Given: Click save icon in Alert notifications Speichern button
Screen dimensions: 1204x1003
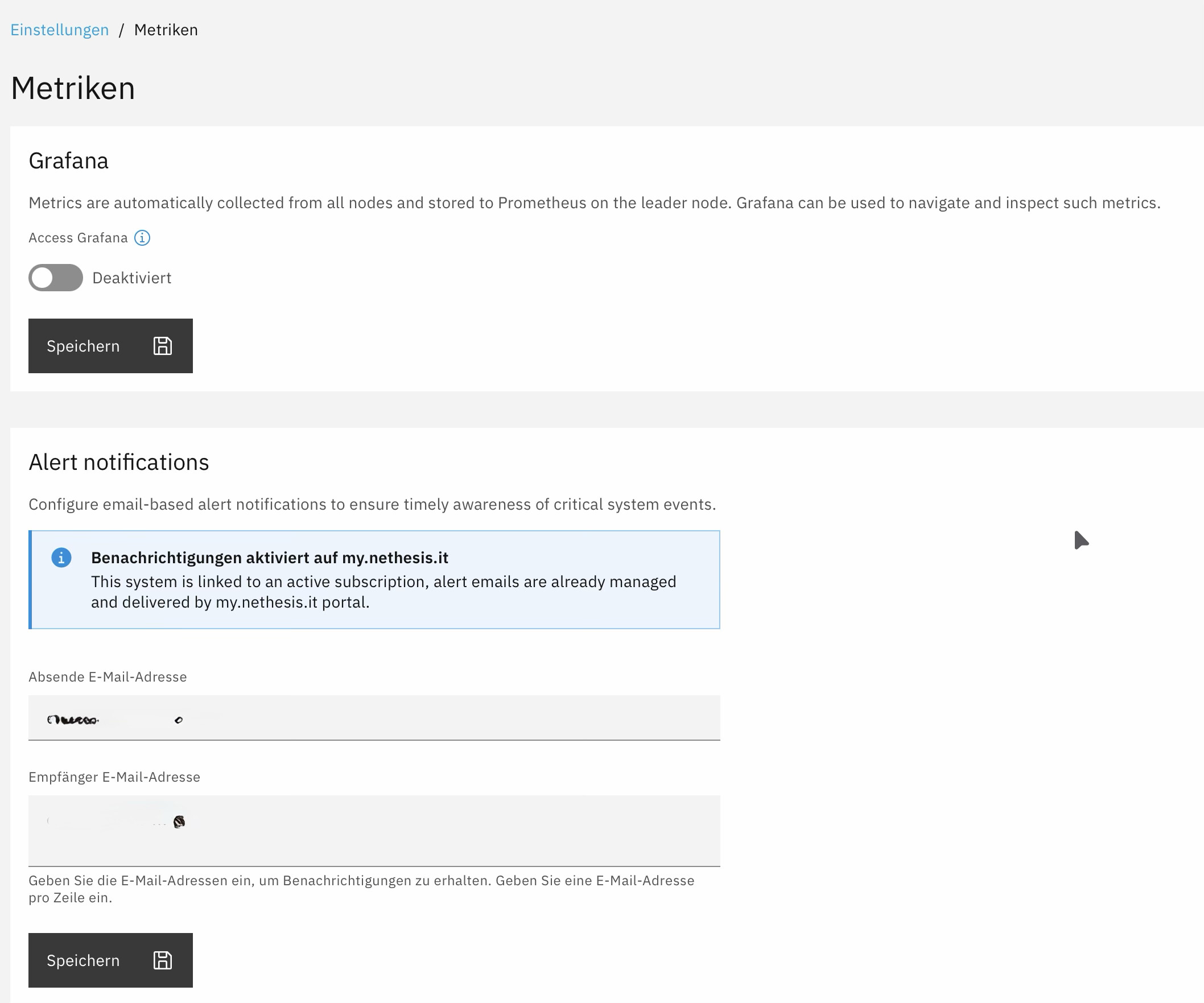Looking at the screenshot, I should tap(163, 960).
